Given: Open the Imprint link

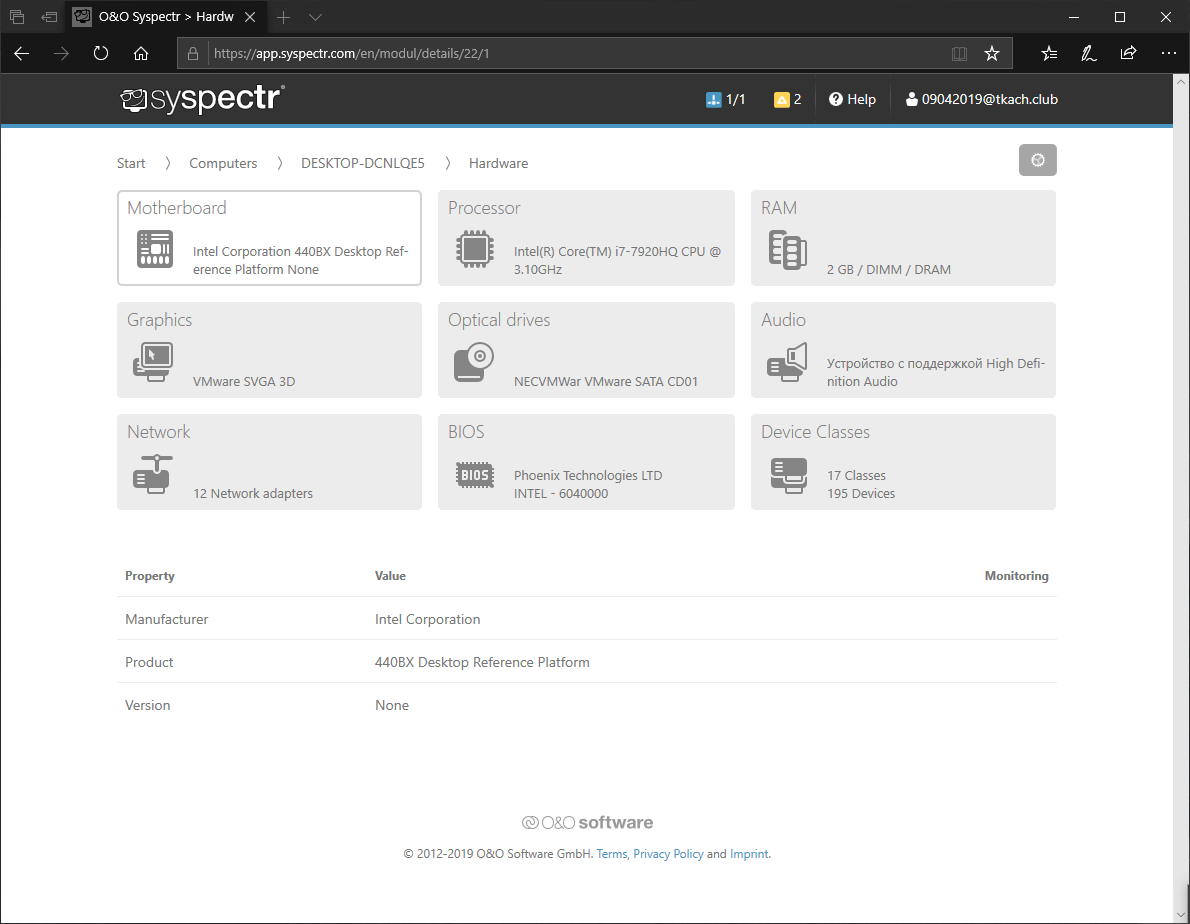Looking at the screenshot, I should click(749, 853).
